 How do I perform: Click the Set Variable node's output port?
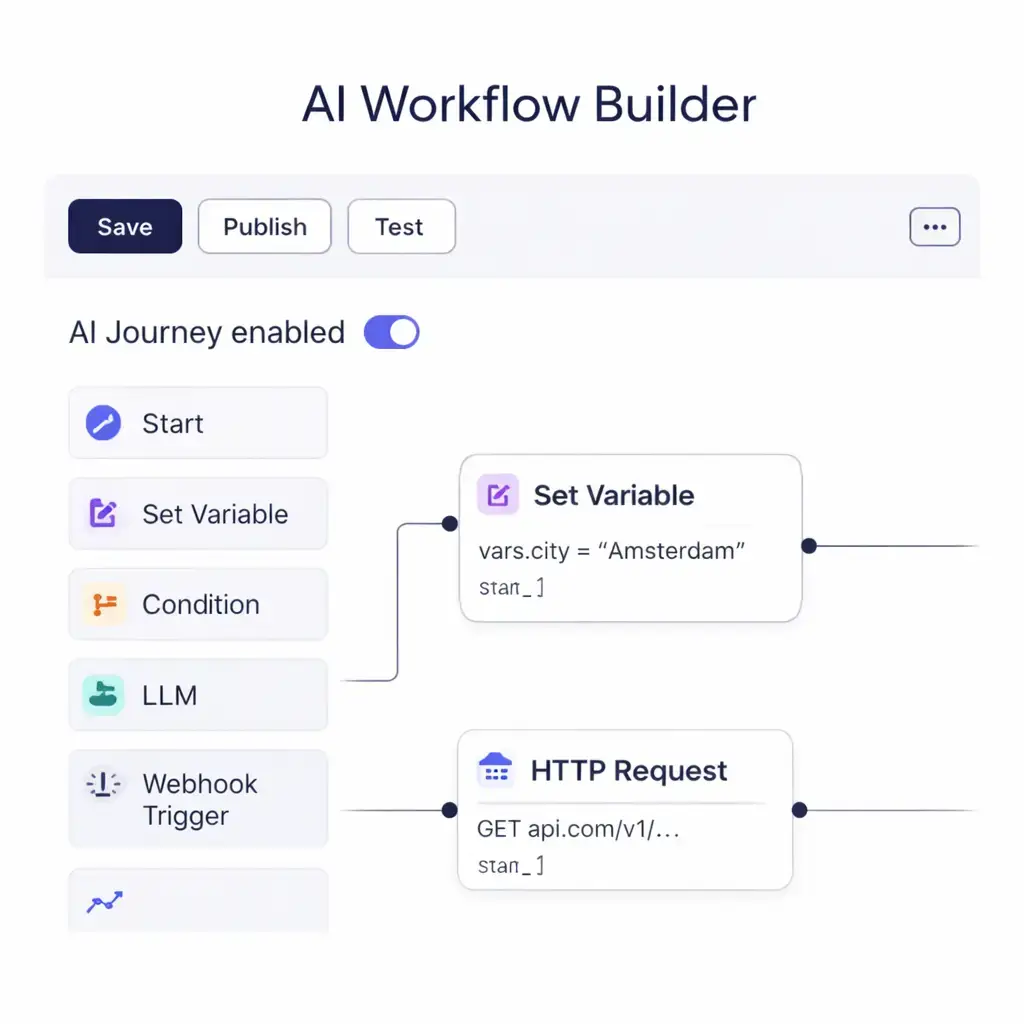(809, 546)
